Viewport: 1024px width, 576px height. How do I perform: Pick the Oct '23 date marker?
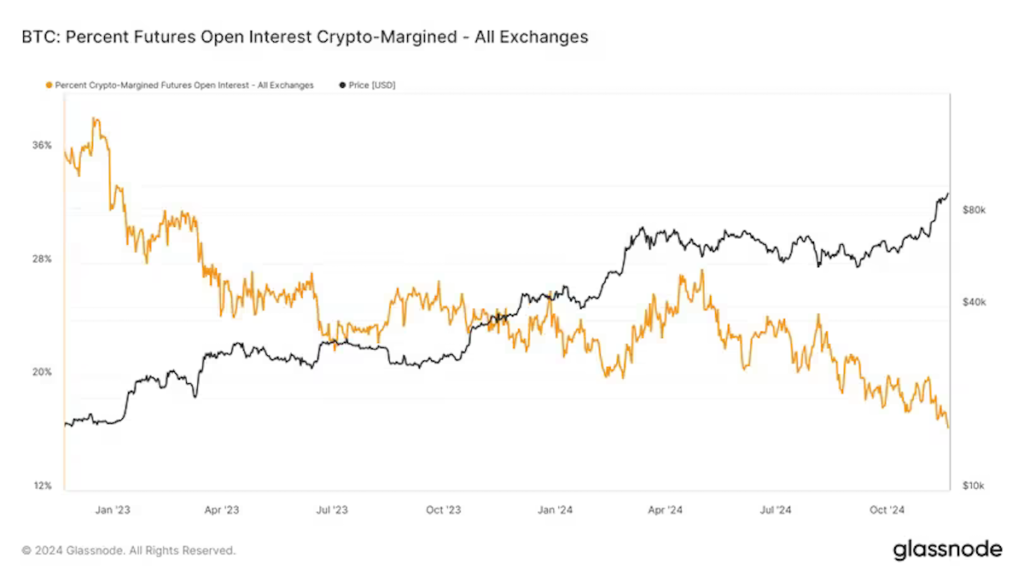click(442, 509)
